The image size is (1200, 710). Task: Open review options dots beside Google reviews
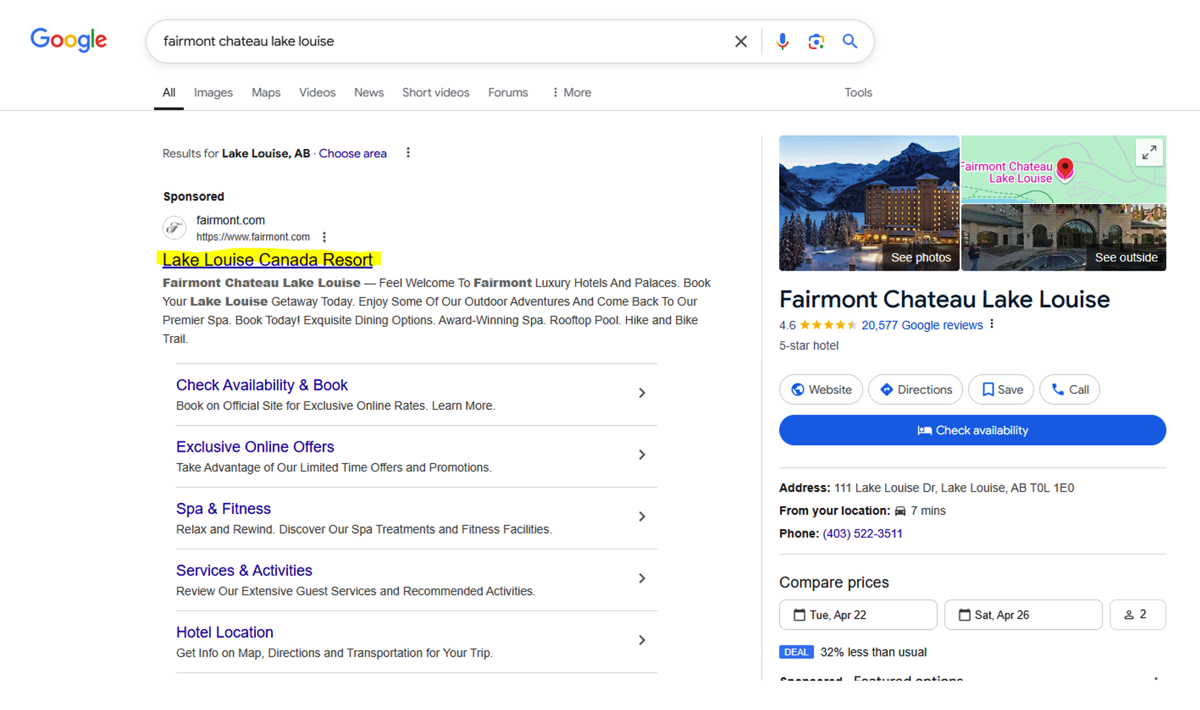tap(992, 325)
